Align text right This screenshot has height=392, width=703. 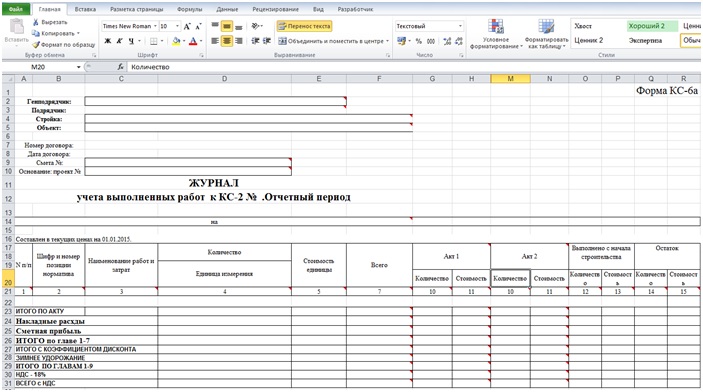(239, 41)
